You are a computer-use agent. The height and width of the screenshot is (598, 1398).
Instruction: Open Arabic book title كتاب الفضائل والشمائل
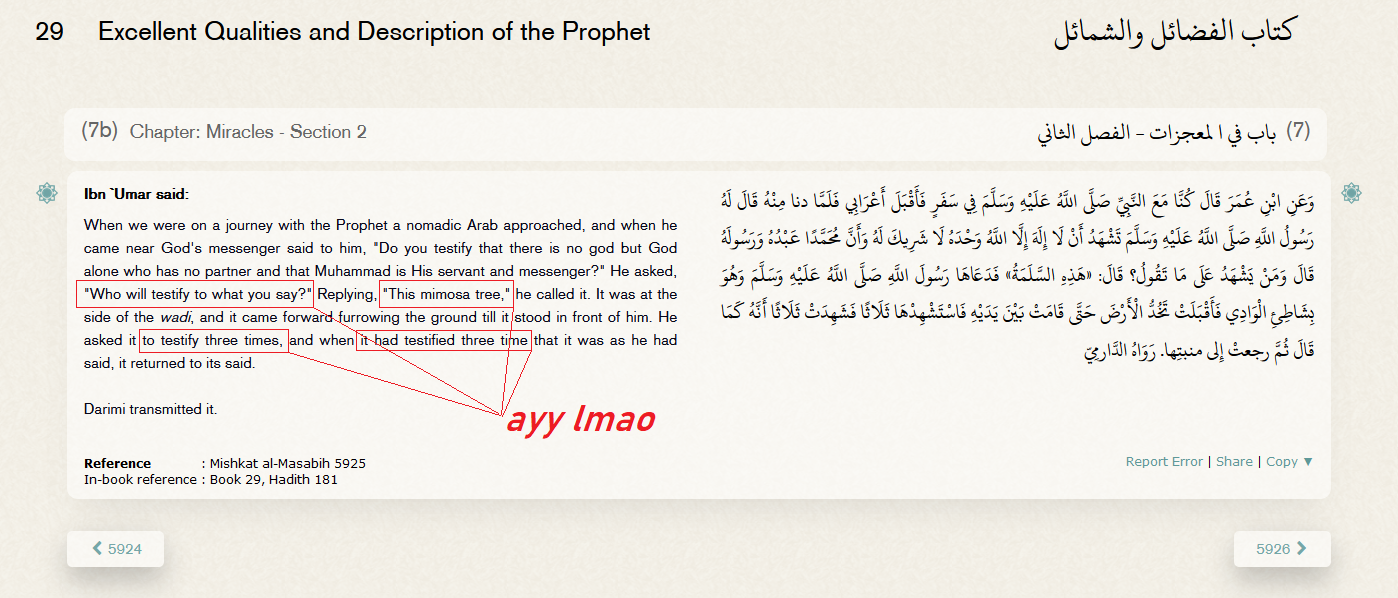(x=1173, y=32)
